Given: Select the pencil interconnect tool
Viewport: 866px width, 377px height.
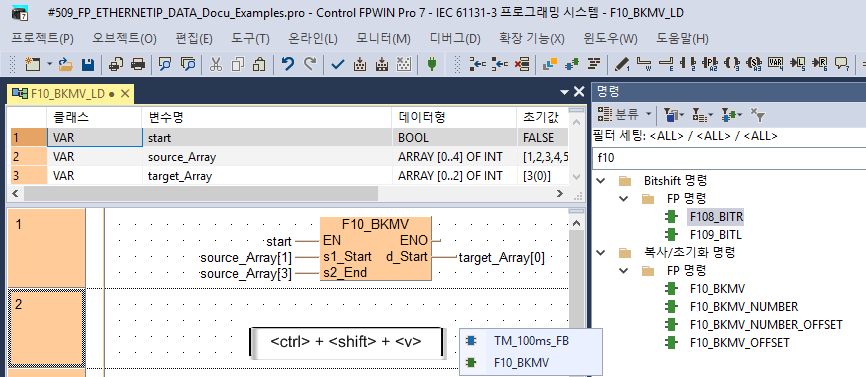Looking at the screenshot, I should pyautogui.click(x=622, y=64).
